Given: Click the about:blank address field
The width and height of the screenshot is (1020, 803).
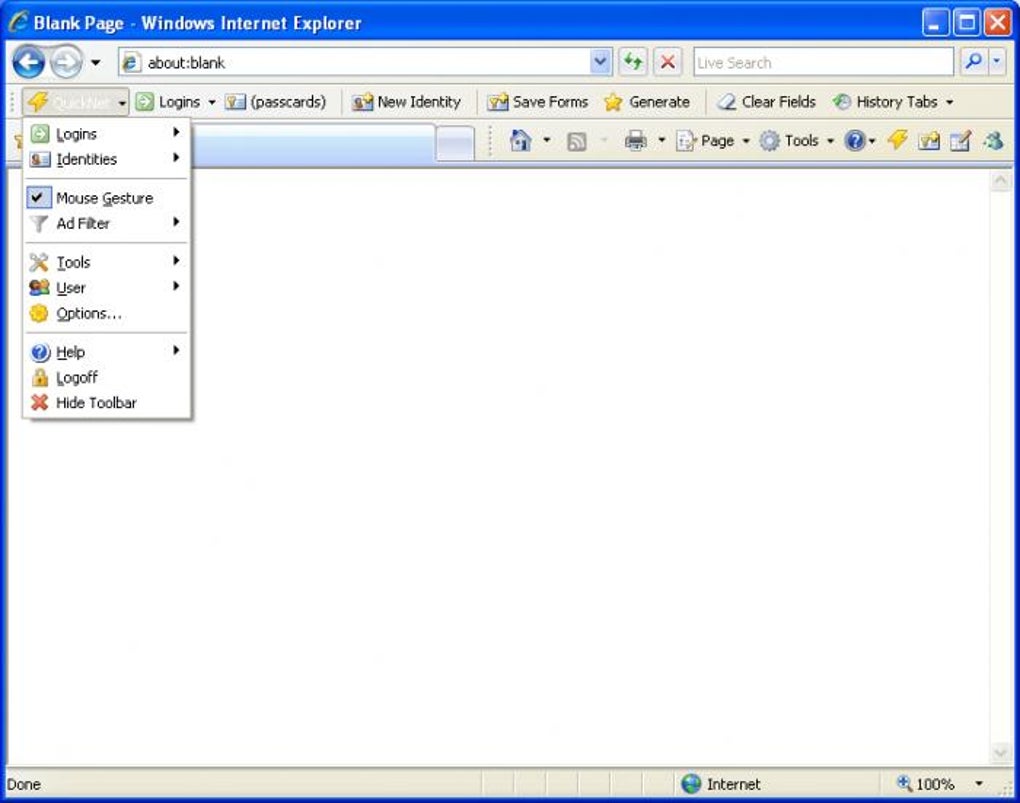Looking at the screenshot, I should (355, 62).
